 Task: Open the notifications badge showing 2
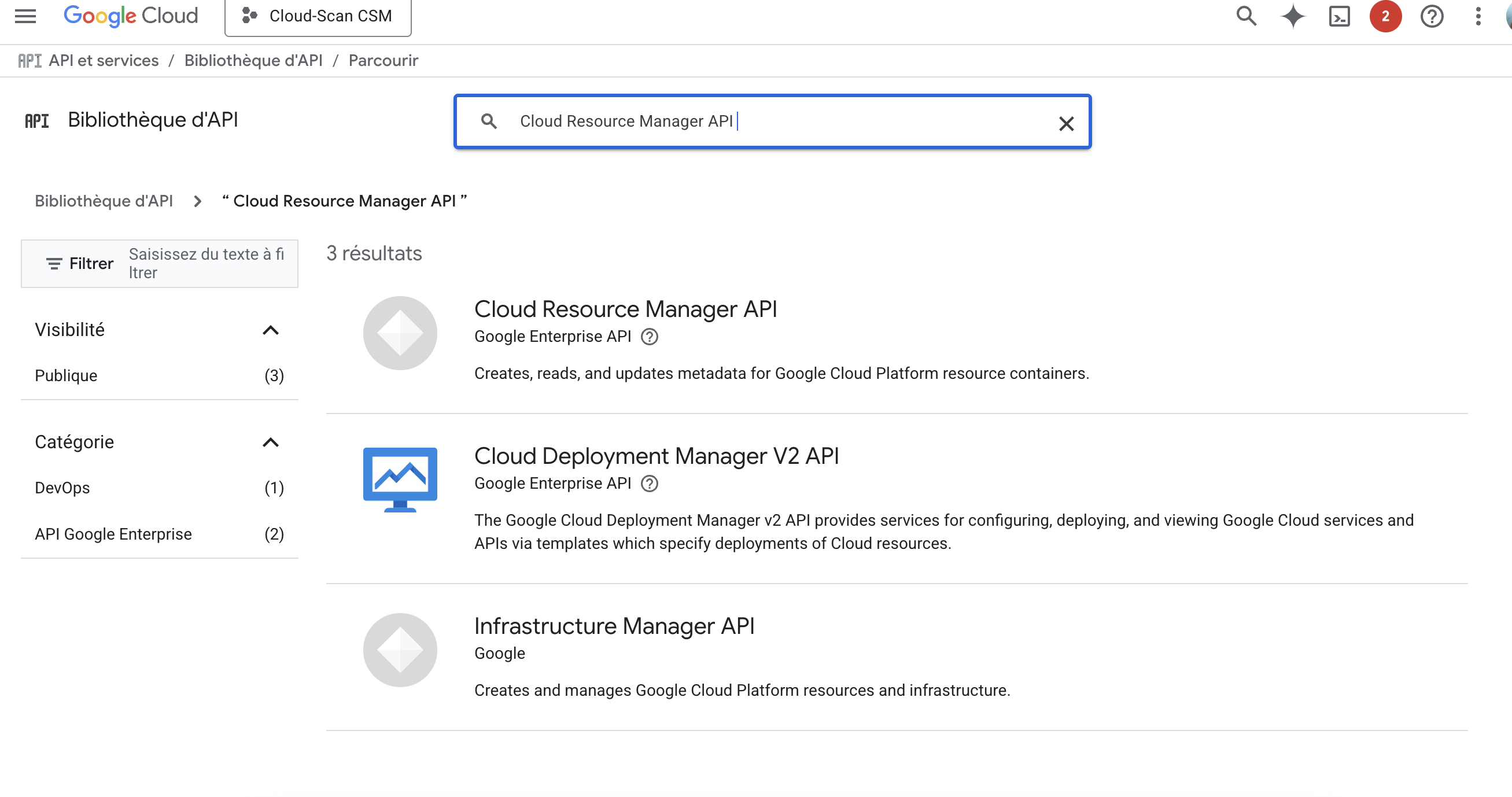(1385, 16)
